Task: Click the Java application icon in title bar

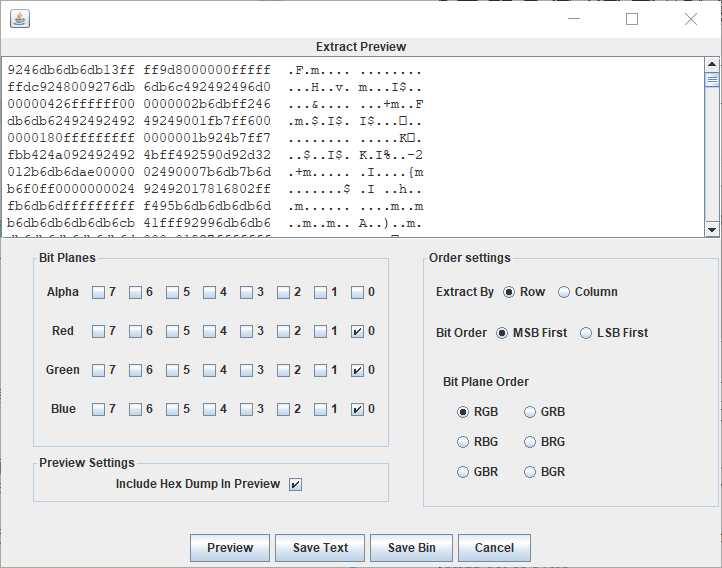Action: (x=20, y=19)
